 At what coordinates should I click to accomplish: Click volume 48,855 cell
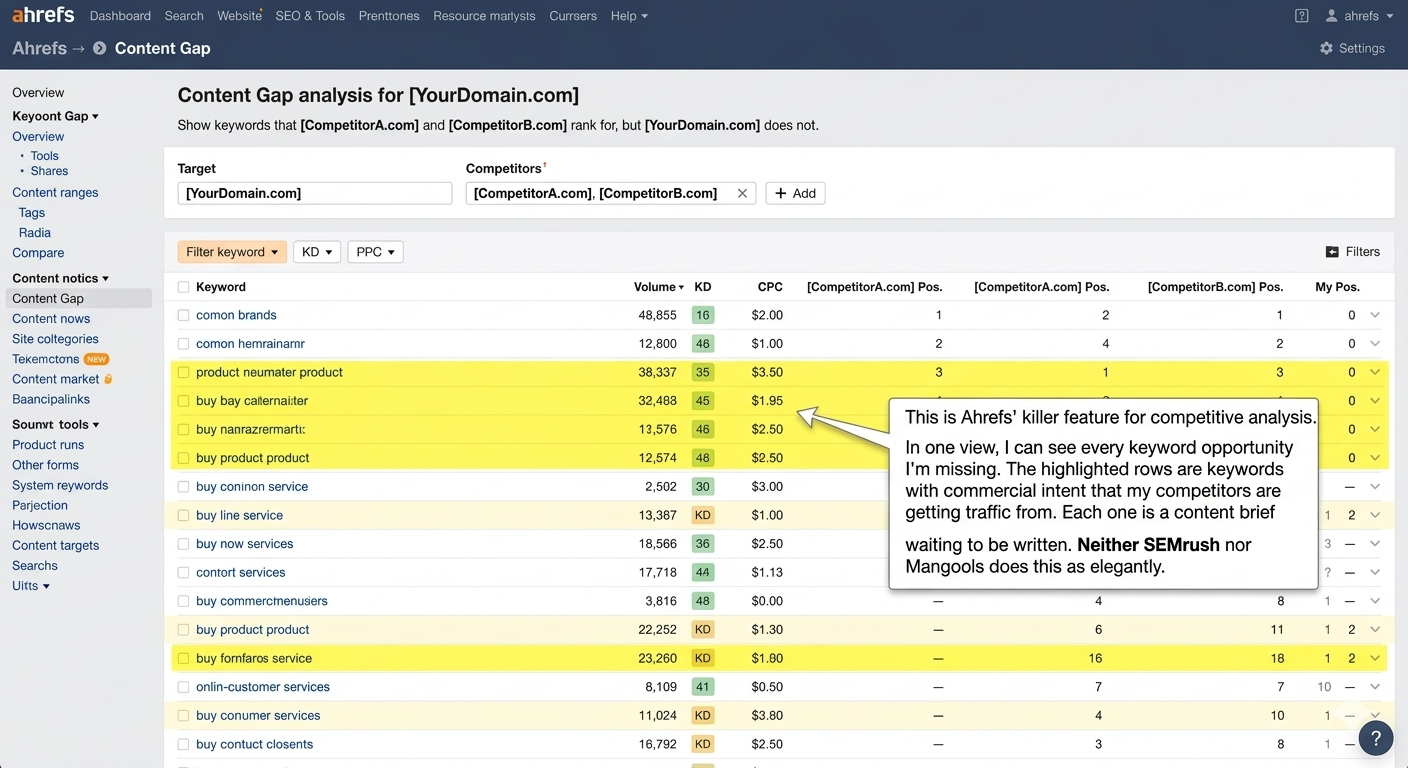[657, 315]
